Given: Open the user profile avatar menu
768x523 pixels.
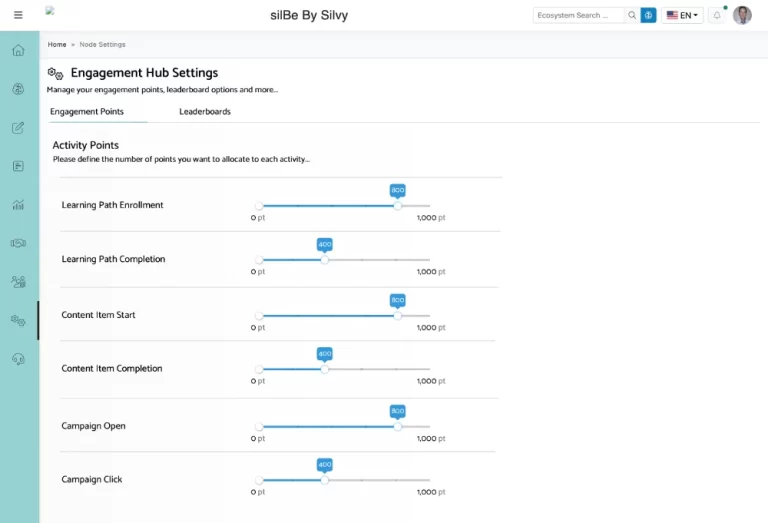Looking at the screenshot, I should point(742,15).
